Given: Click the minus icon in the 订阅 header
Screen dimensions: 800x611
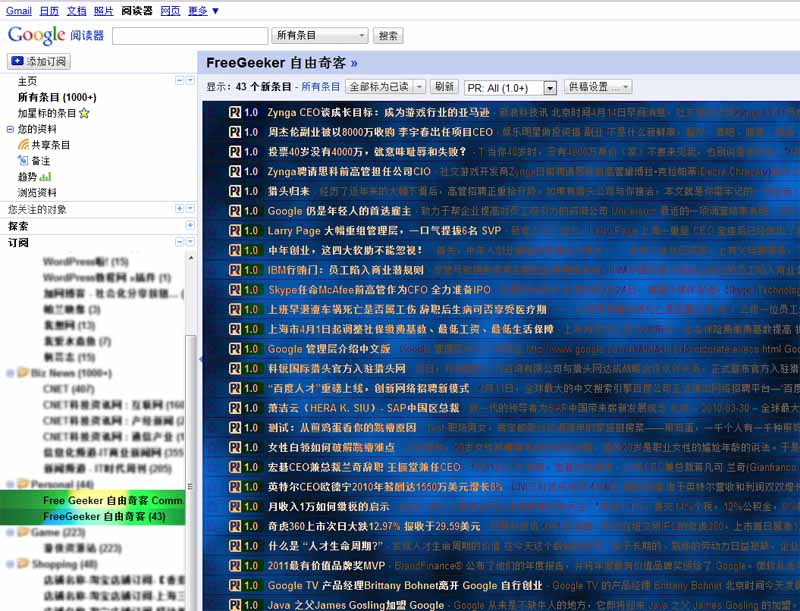Looking at the screenshot, I should click(179, 242).
